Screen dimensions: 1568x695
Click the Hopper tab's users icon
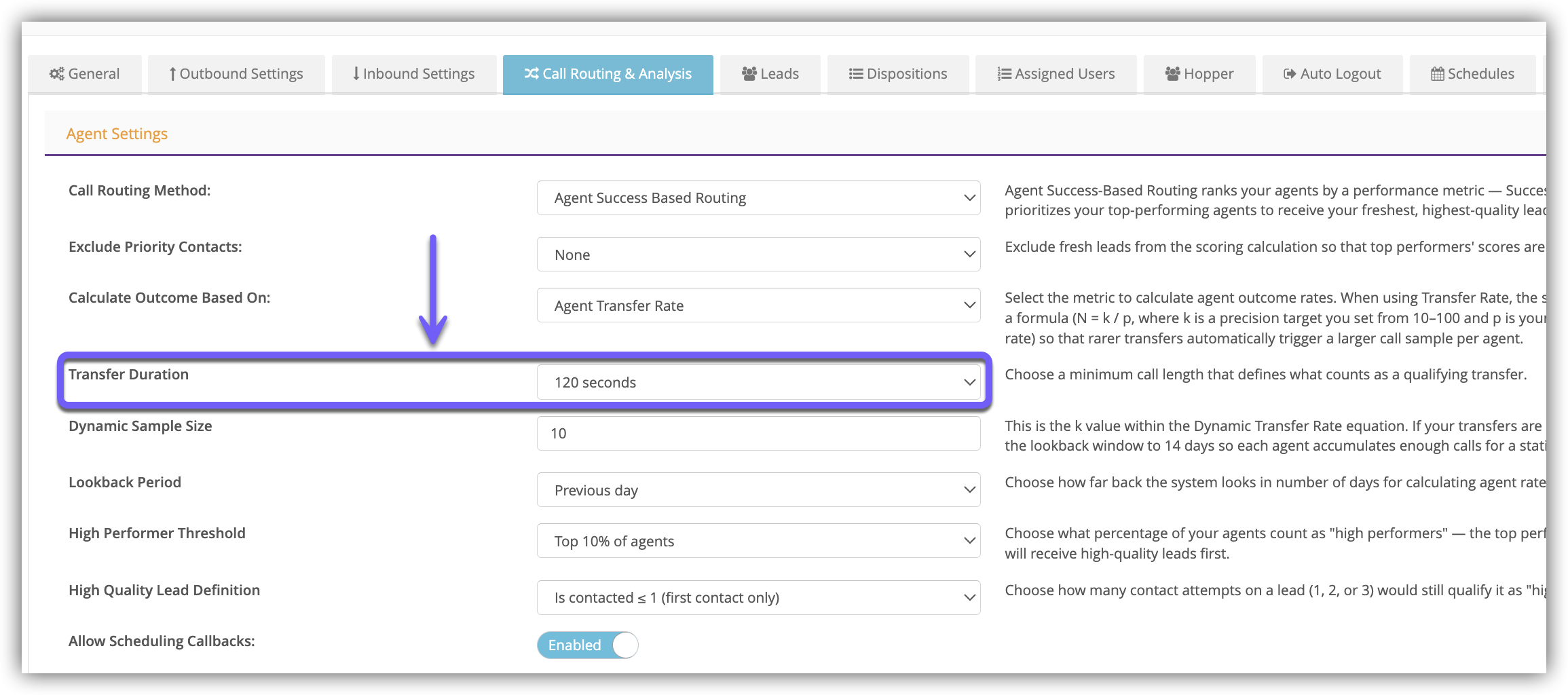pyautogui.click(x=1173, y=73)
